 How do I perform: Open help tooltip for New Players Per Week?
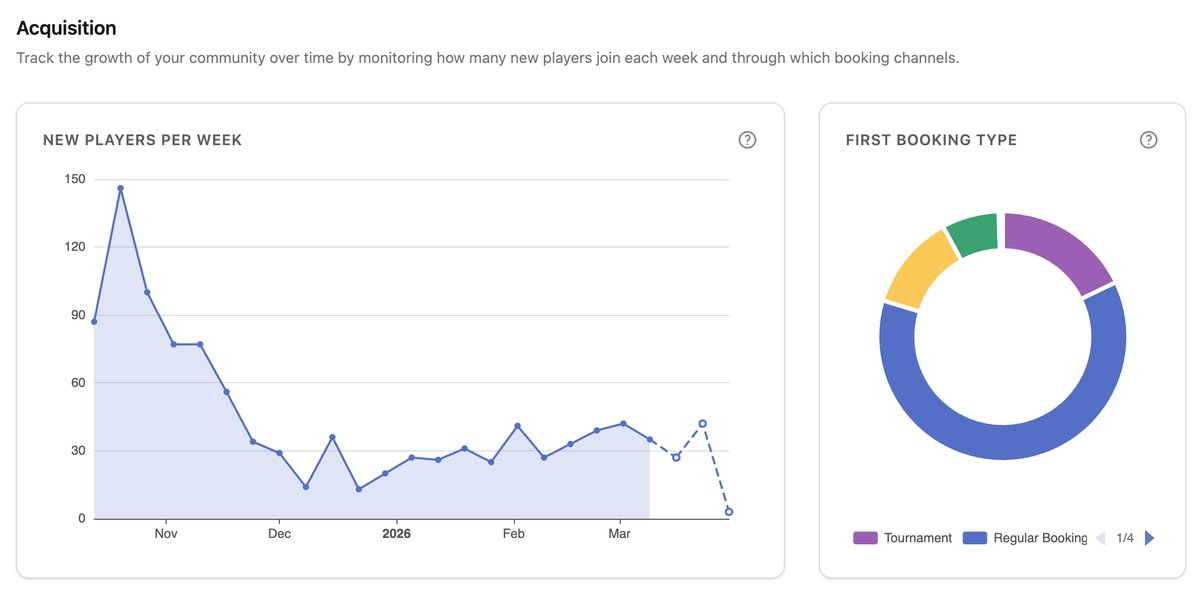pyautogui.click(x=747, y=139)
